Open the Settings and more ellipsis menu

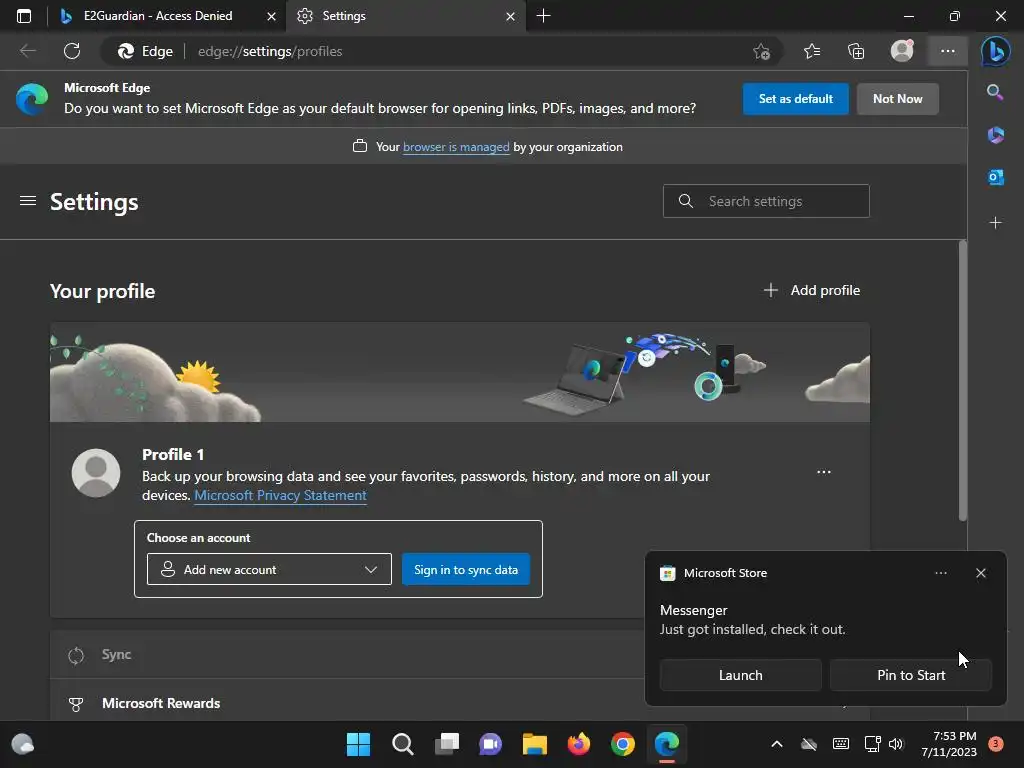948,51
